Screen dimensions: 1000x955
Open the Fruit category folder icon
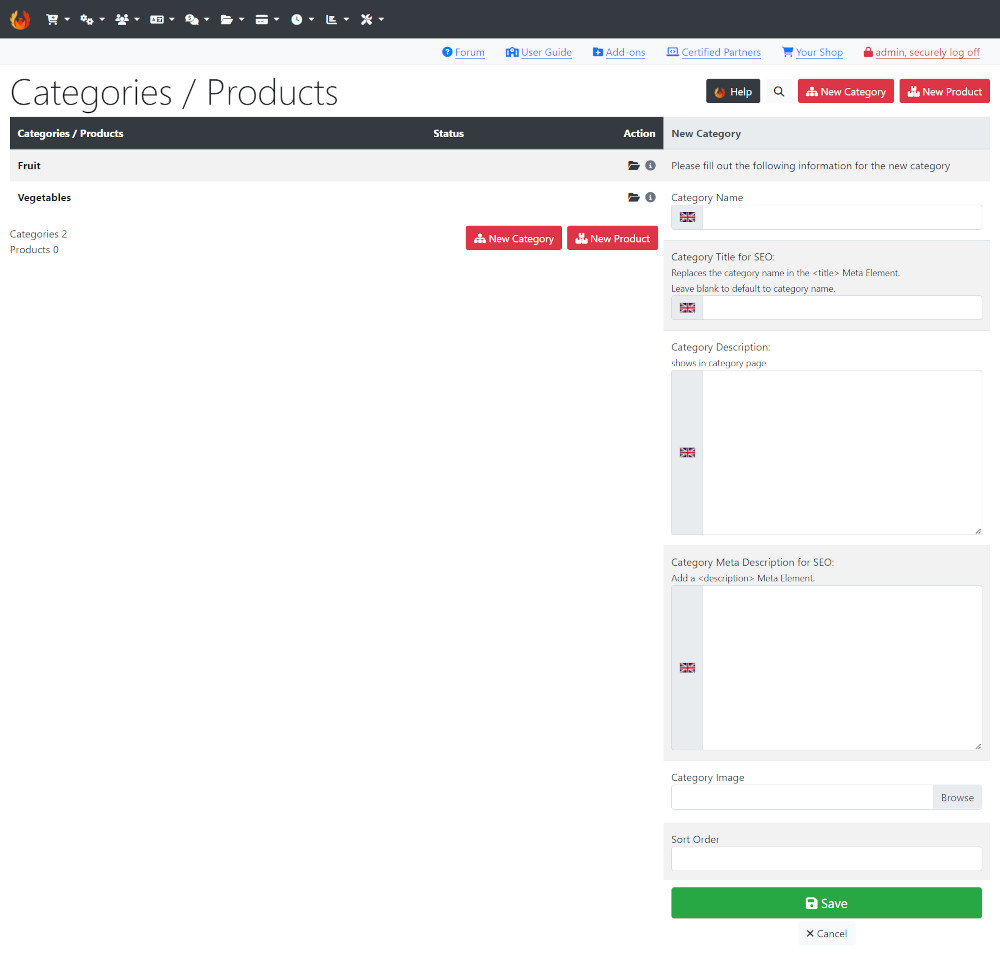tap(633, 165)
